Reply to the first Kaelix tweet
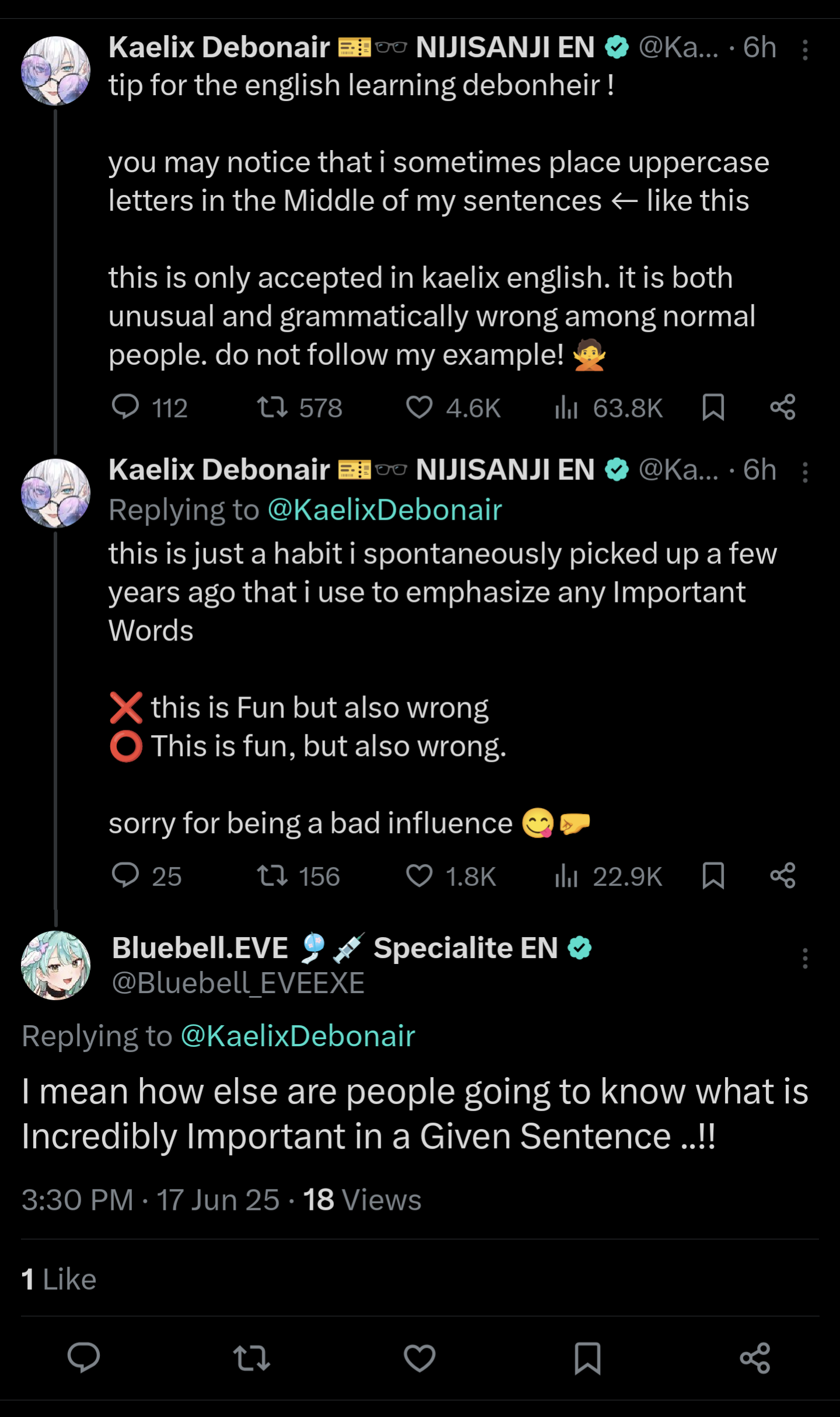 point(126,407)
